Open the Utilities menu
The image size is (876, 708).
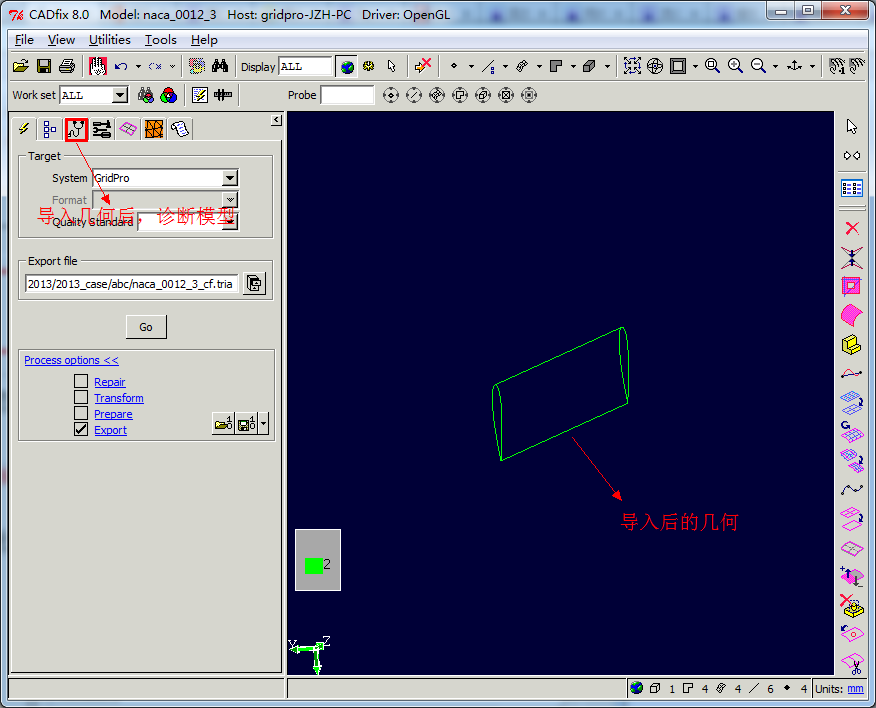point(109,40)
